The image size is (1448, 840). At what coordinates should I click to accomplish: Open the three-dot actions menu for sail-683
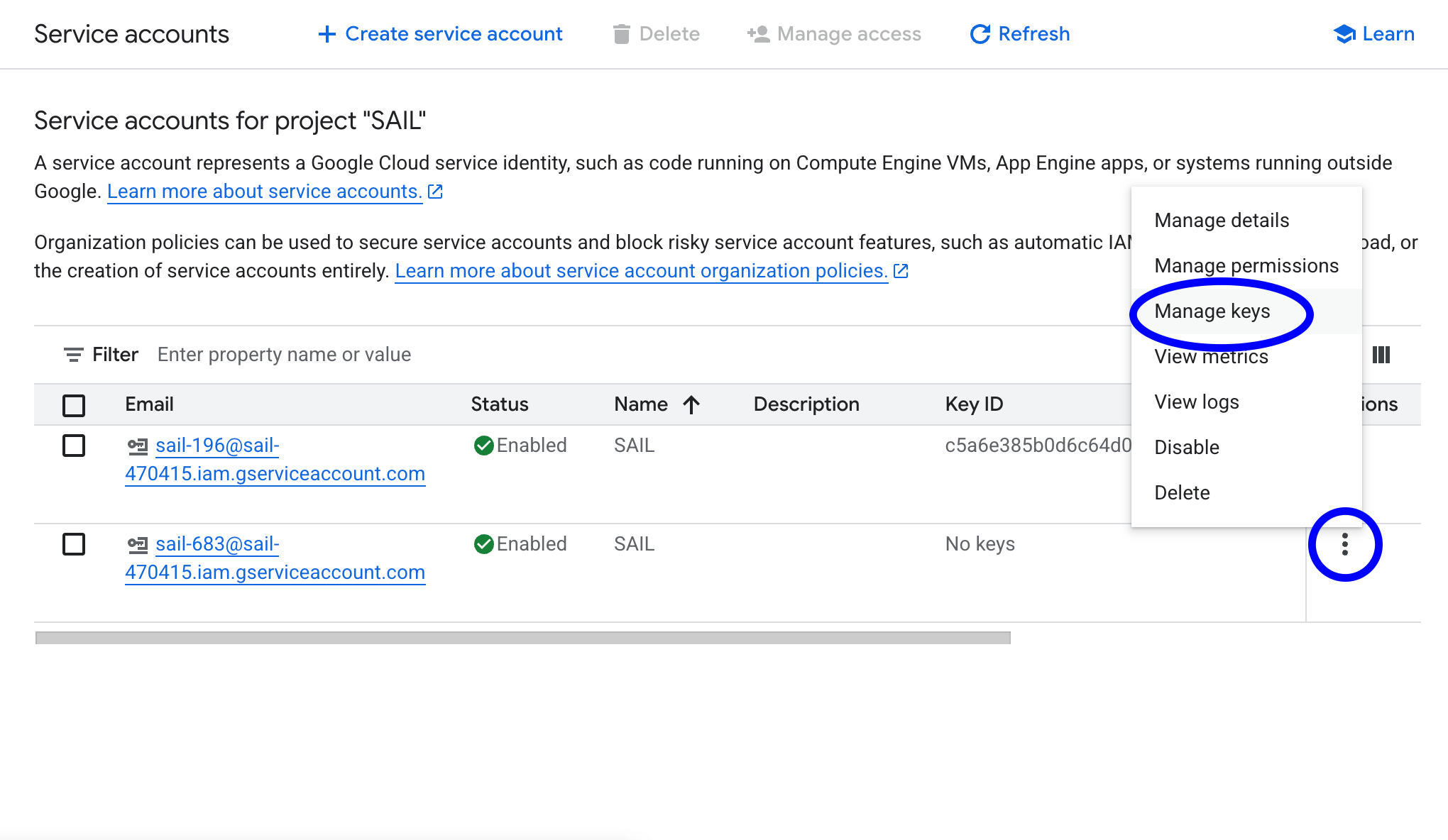1344,544
